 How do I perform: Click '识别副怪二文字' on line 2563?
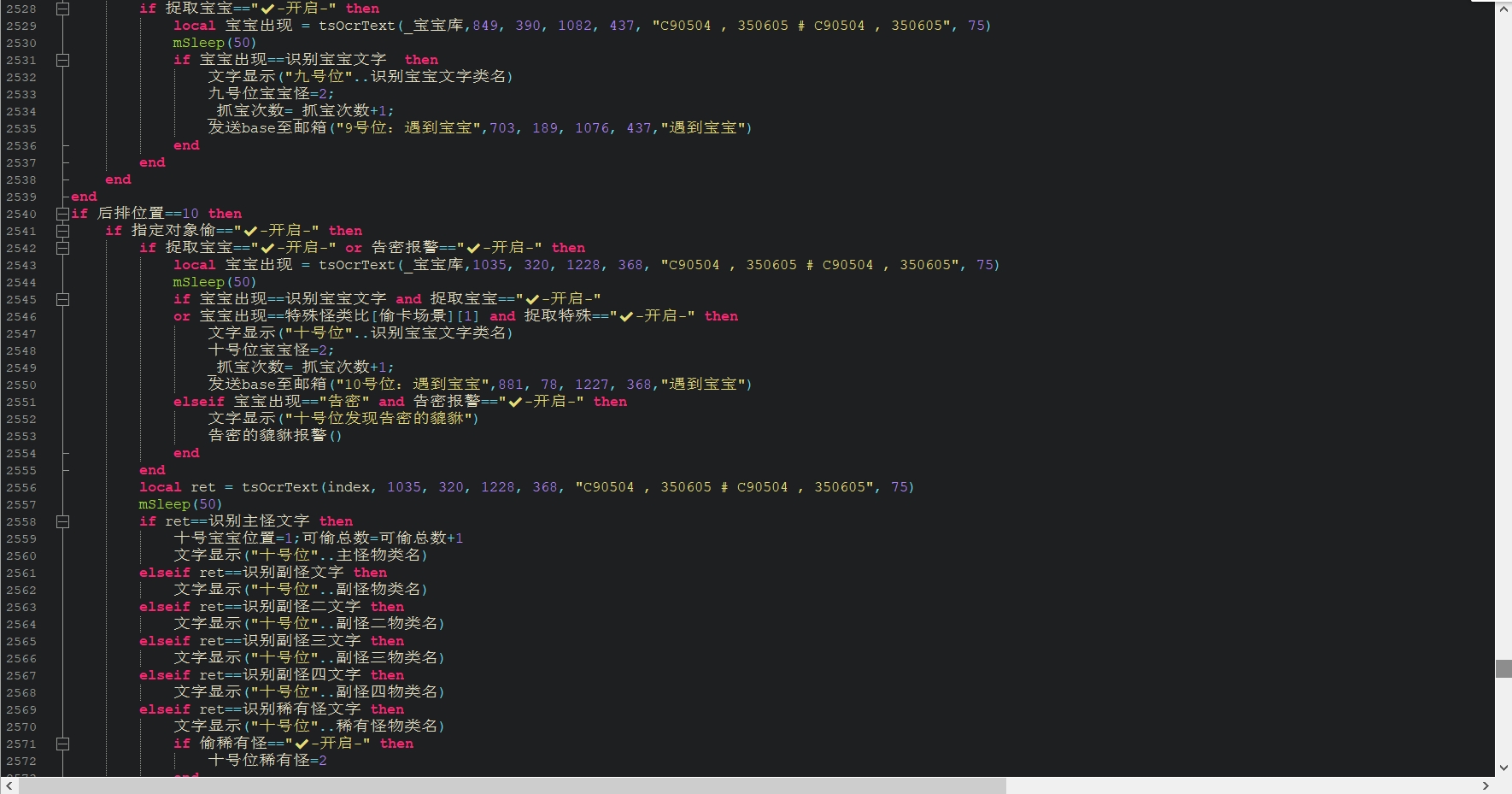tap(302, 607)
